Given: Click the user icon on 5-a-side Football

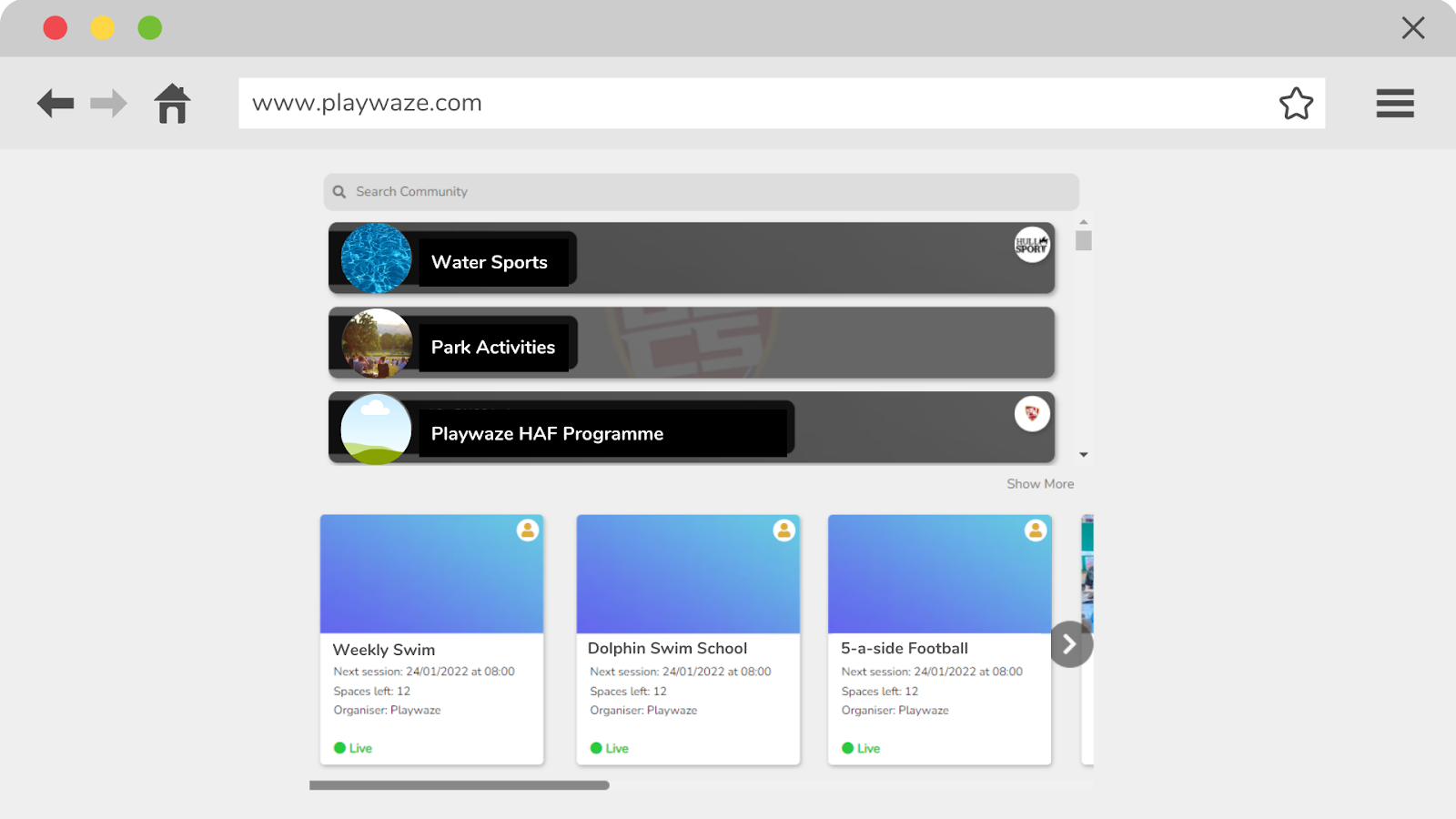Looking at the screenshot, I should [1036, 531].
